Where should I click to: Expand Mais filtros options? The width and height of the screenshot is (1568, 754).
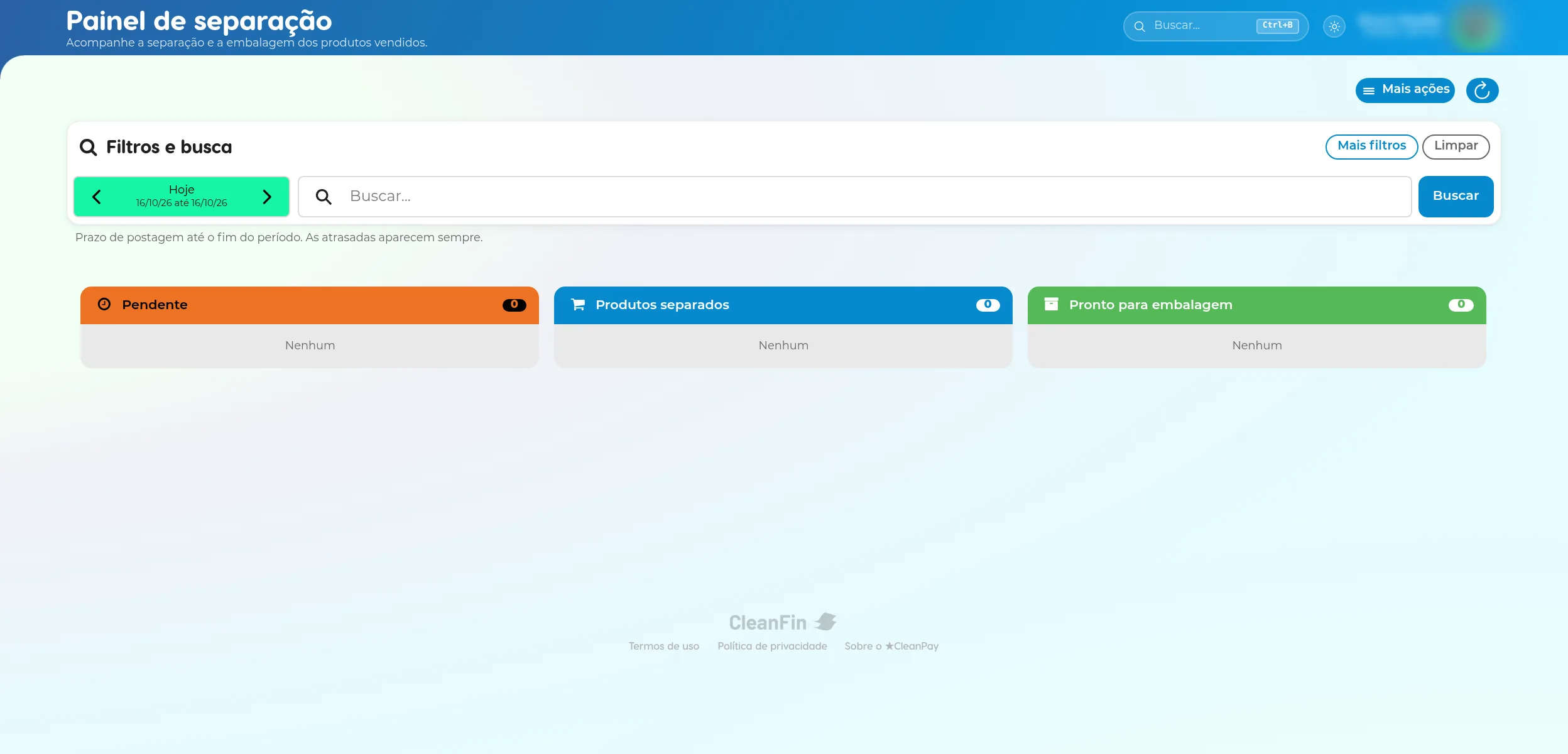(1371, 146)
